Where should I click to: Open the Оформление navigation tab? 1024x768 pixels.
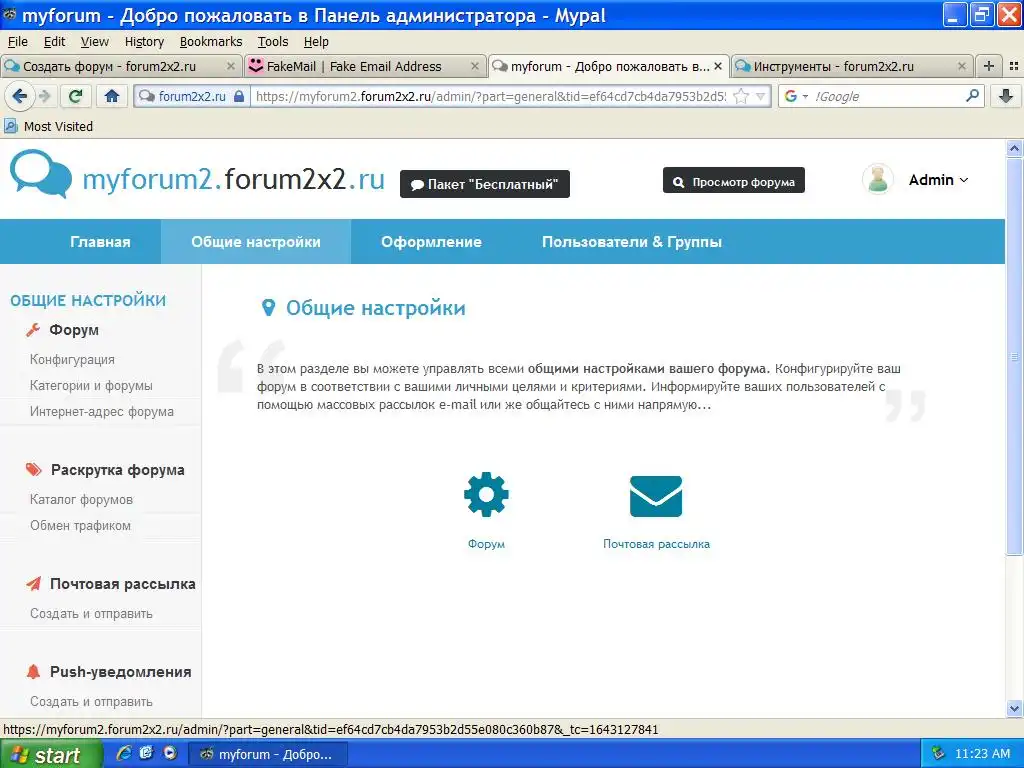[432, 242]
